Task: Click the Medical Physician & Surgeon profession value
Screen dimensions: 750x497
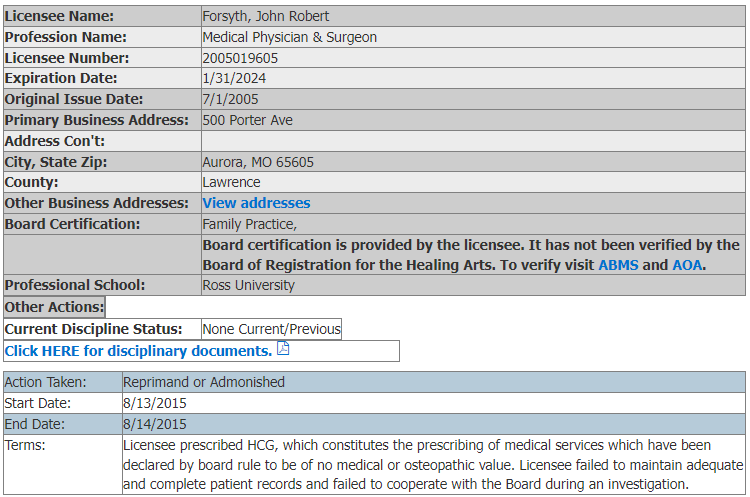Action: click(289, 37)
